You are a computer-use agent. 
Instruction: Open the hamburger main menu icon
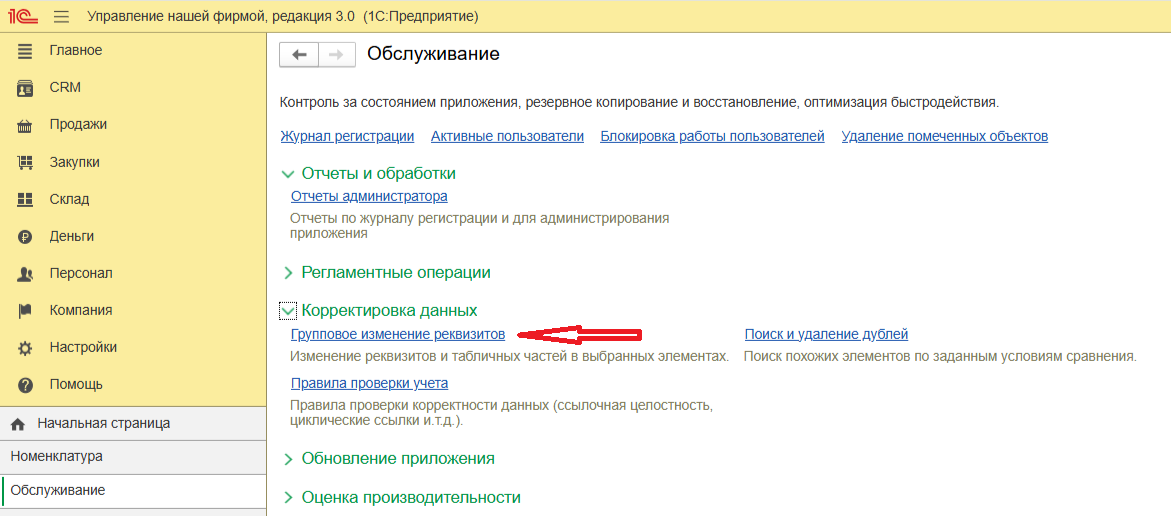point(62,17)
